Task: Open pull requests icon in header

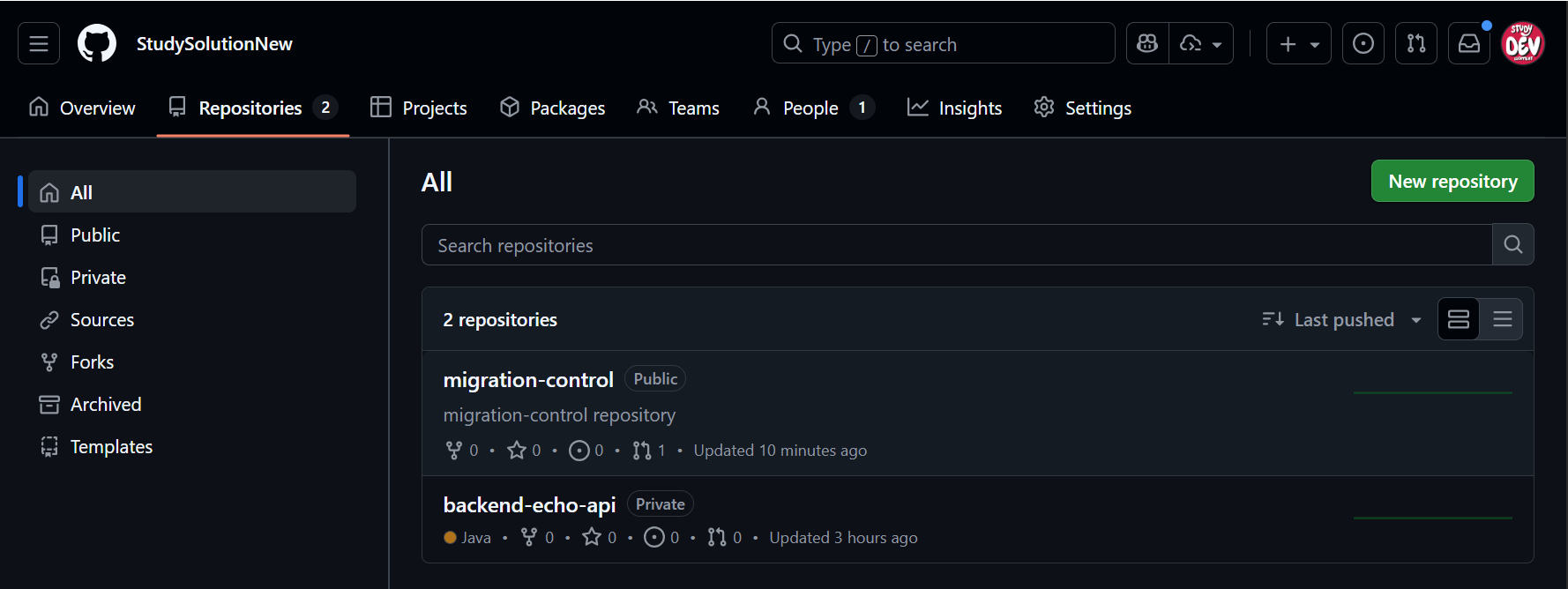Action: (x=1415, y=43)
